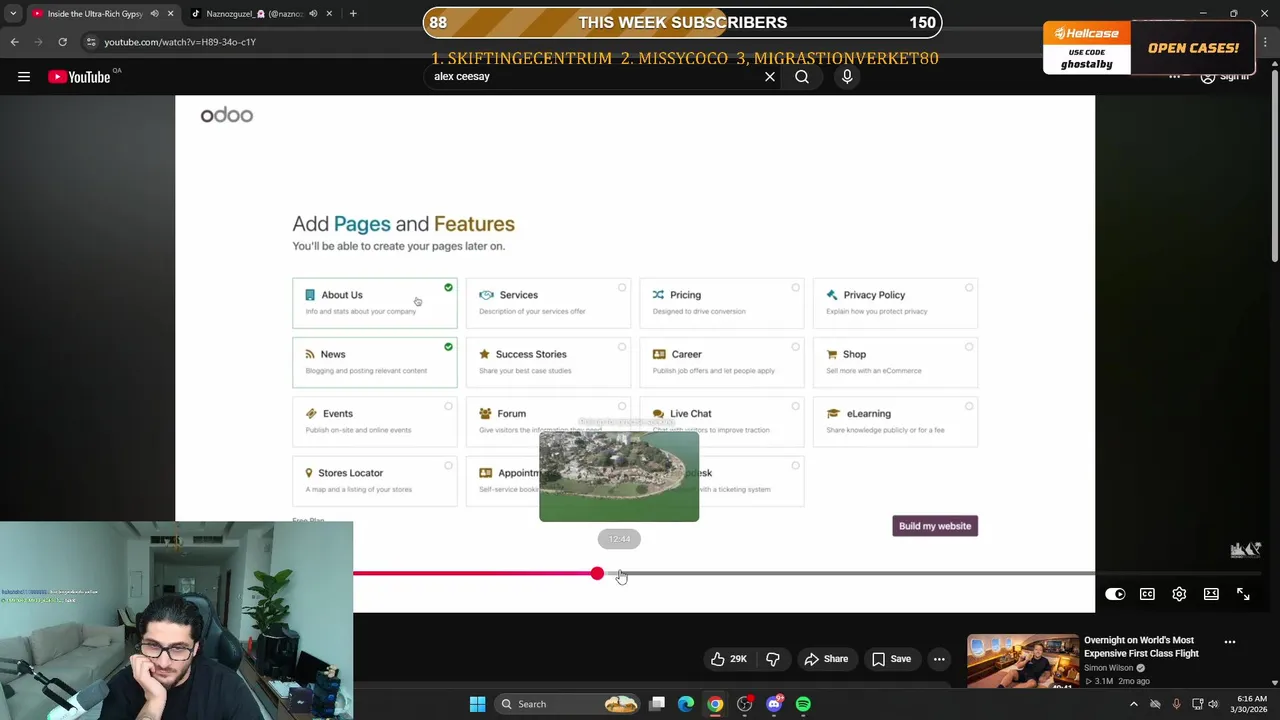Start voice search with microphone icon
The height and width of the screenshot is (720, 1280).
pyautogui.click(x=847, y=77)
